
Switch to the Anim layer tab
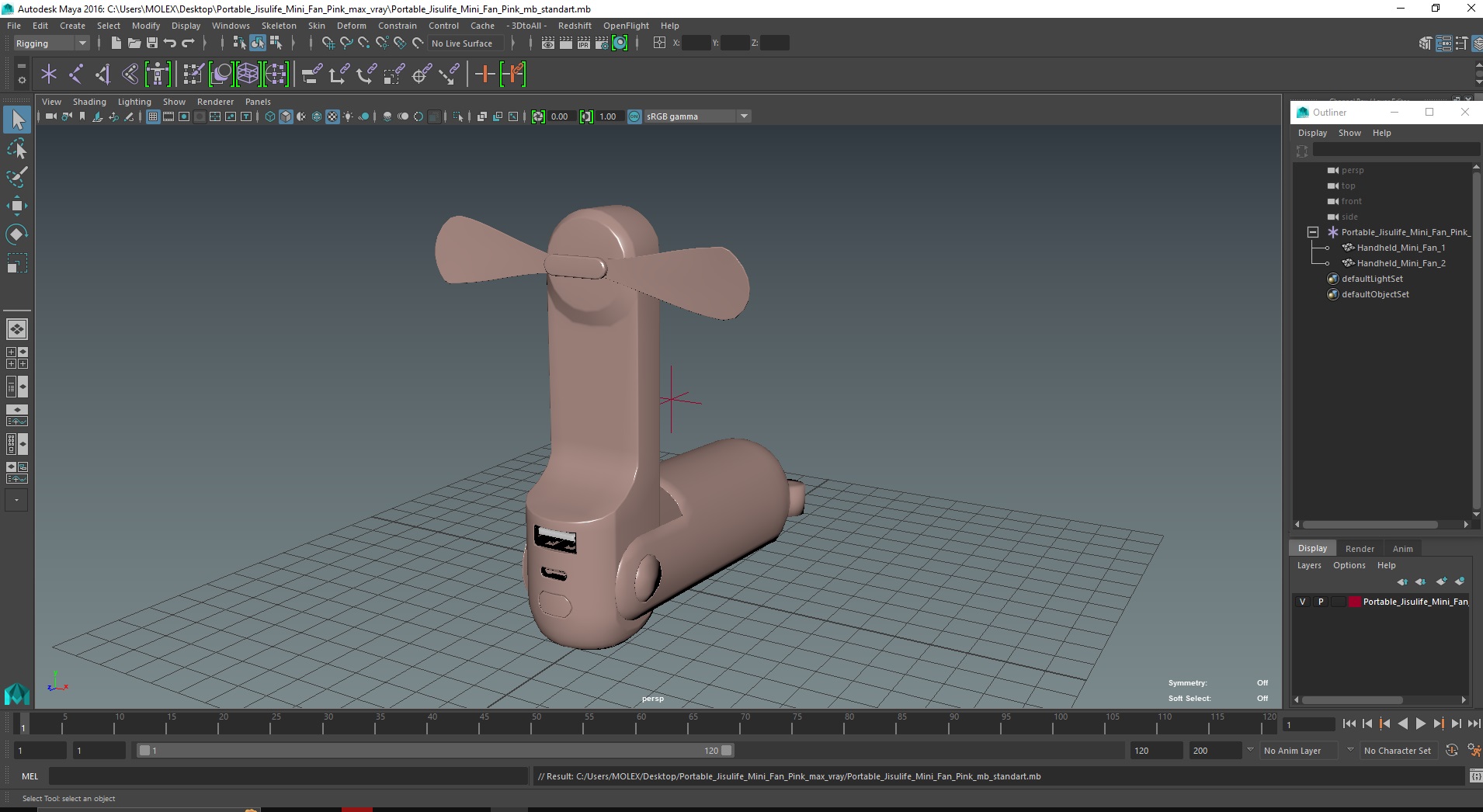(x=1403, y=549)
